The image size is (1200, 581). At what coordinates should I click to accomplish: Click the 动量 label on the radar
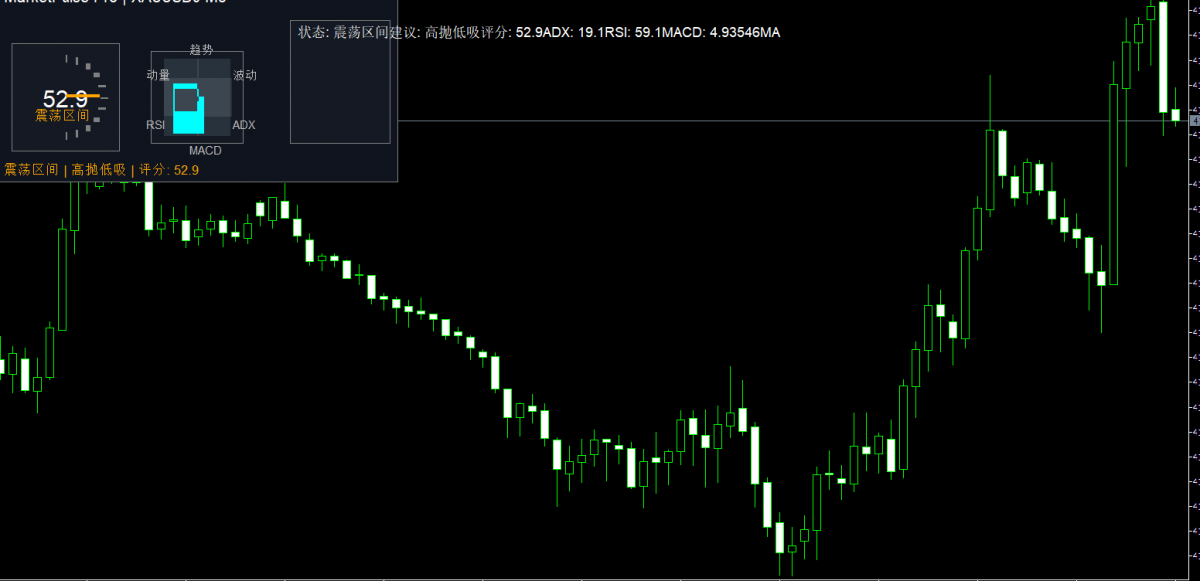coord(158,75)
